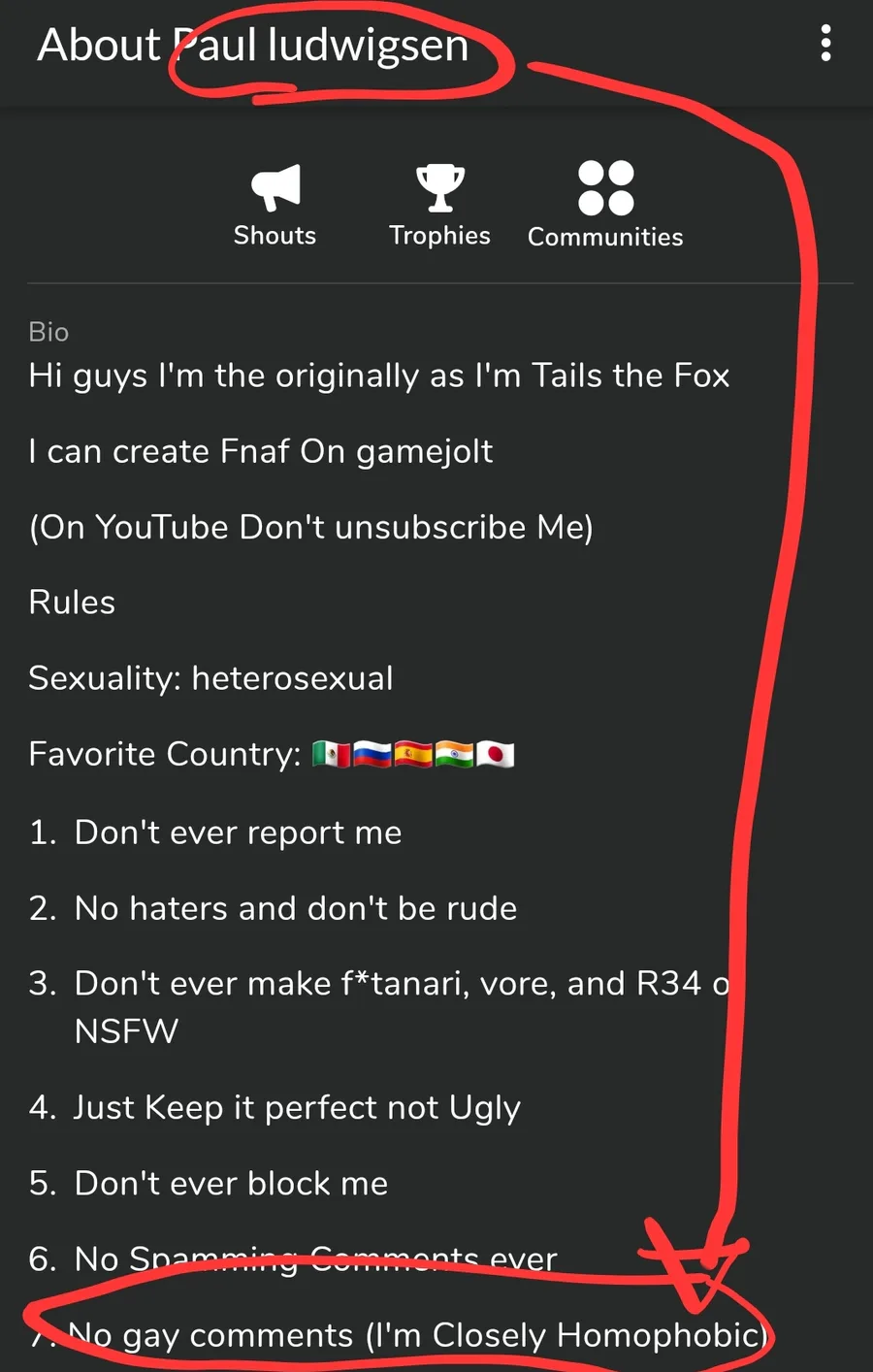Click the 'Sexuality: heterosexual' line
Image resolution: width=873 pixels, height=1372 pixels.
[x=211, y=678]
